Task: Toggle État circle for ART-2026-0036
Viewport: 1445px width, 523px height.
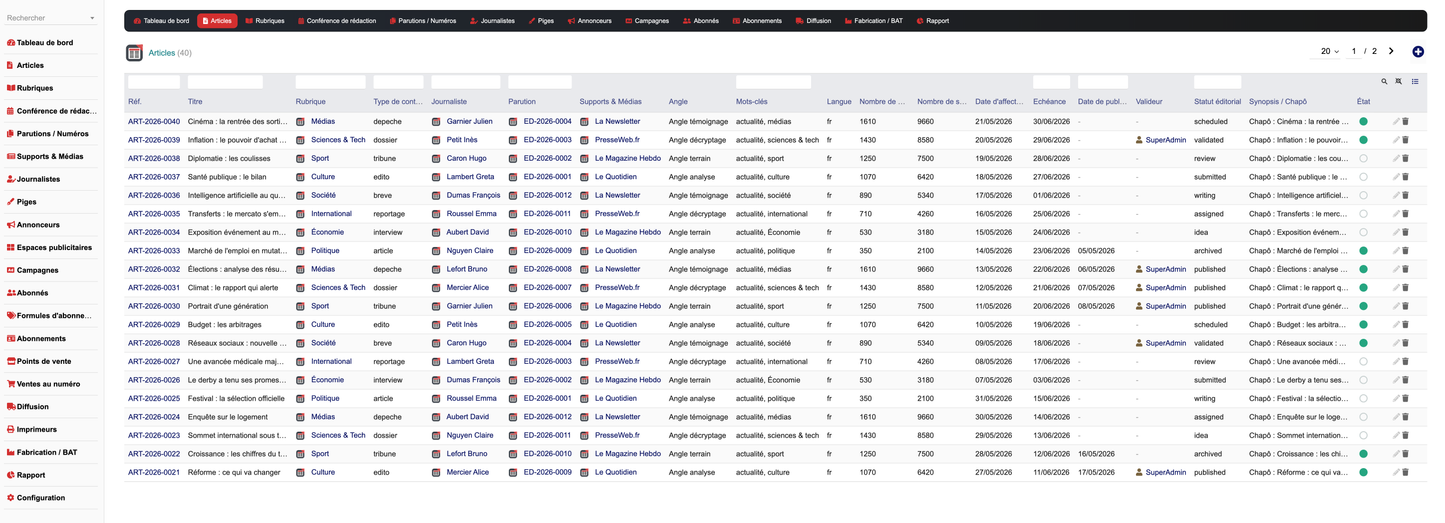Action: pyautogui.click(x=1362, y=195)
